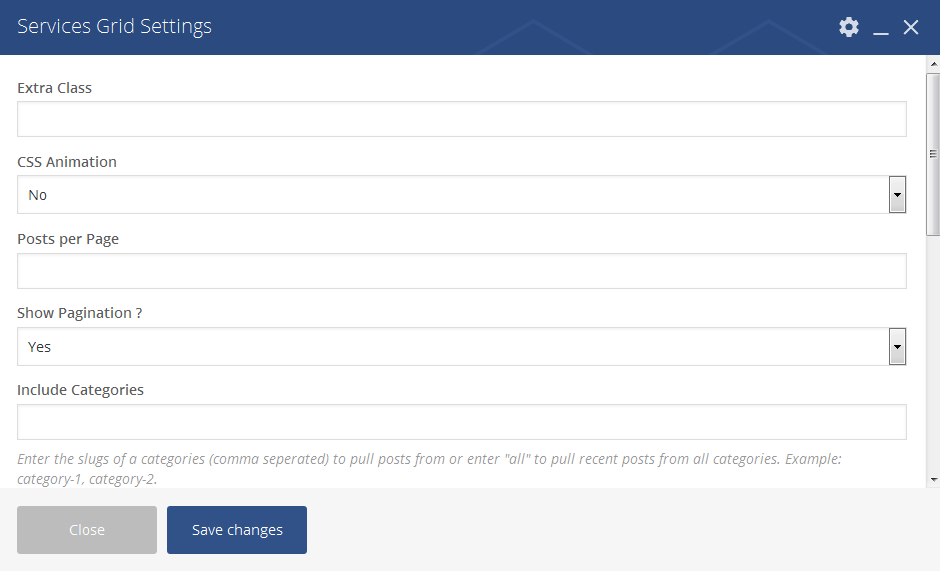Open the gear settings icon in header

click(x=849, y=27)
